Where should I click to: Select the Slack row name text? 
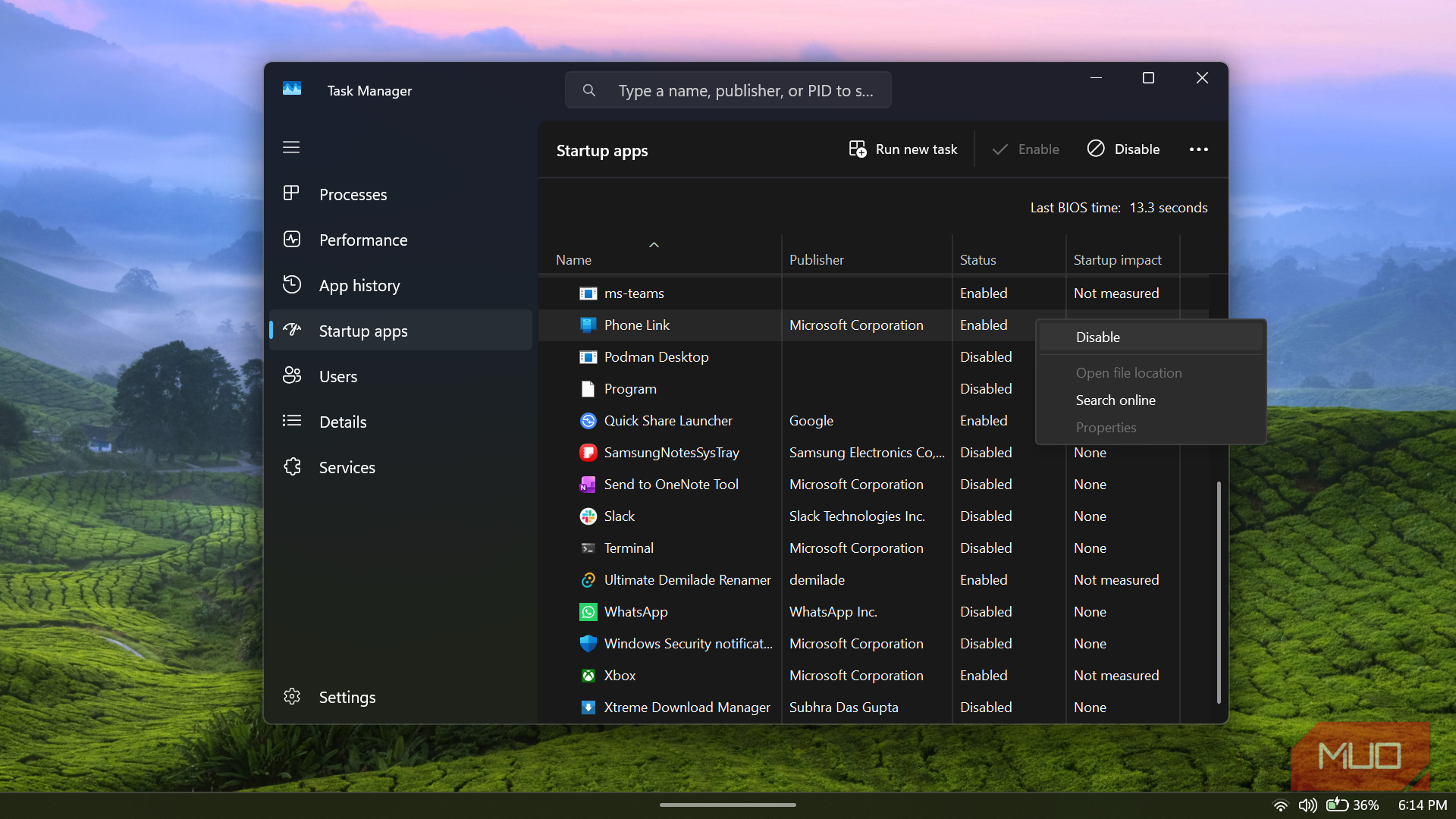tap(620, 516)
